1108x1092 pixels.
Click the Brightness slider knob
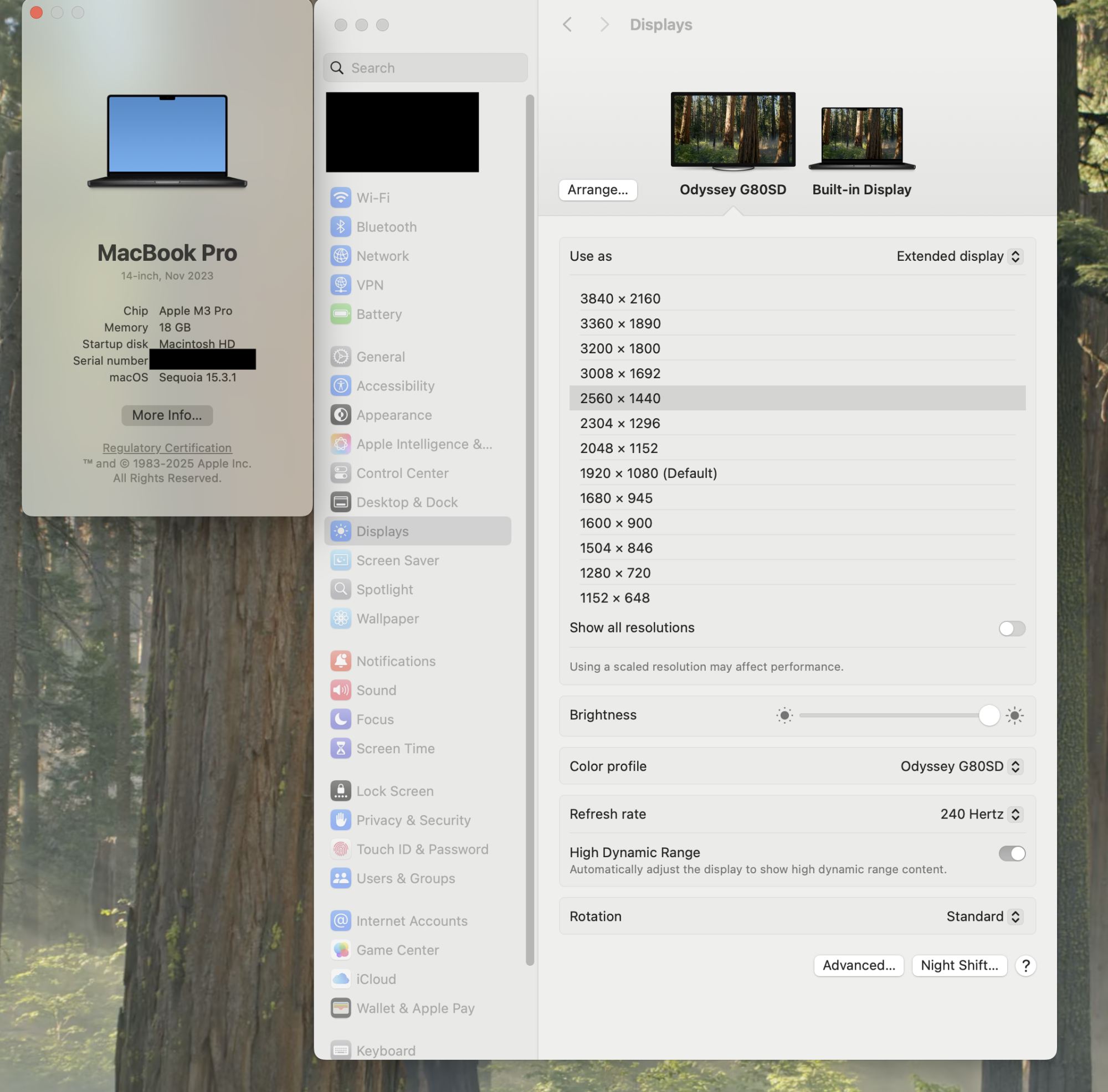coord(989,715)
